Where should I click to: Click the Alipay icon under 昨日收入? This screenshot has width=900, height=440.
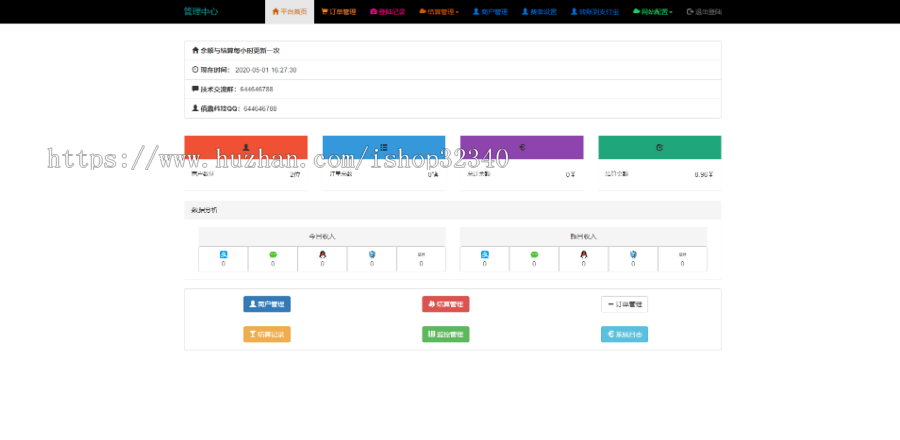click(x=484, y=254)
